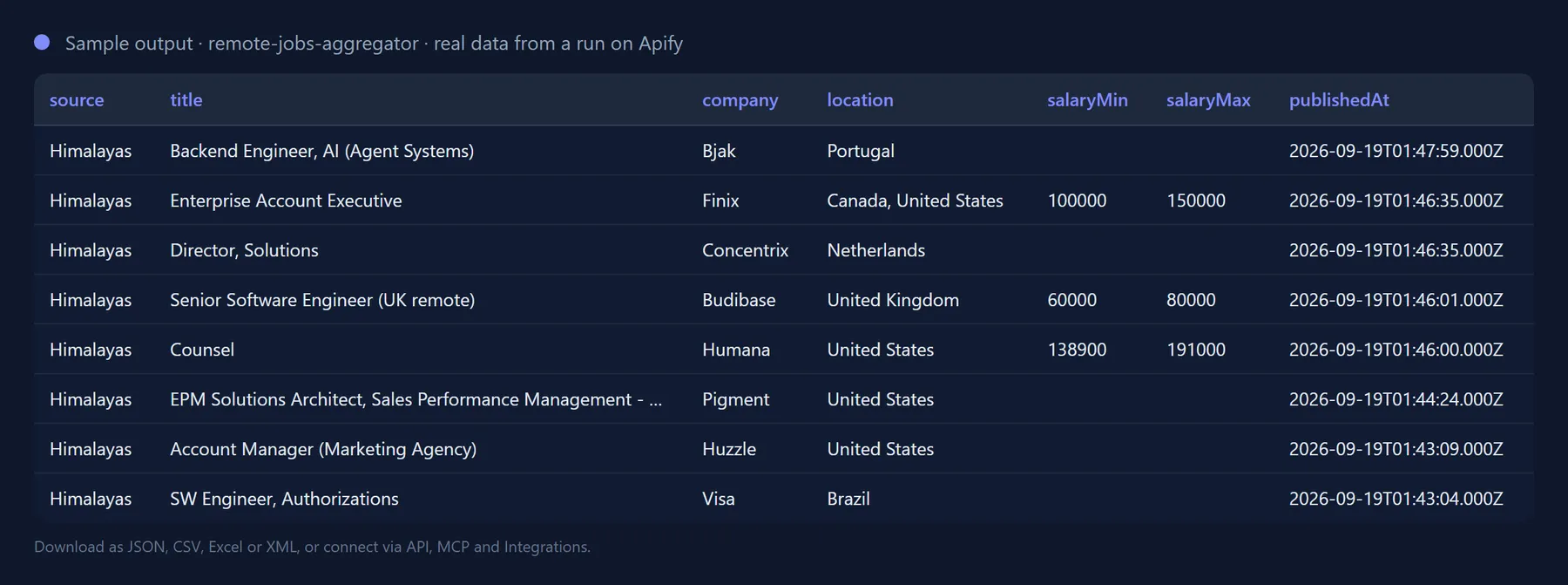
Task: Pick the "United States" location in Huzzle row
Action: 880,449
